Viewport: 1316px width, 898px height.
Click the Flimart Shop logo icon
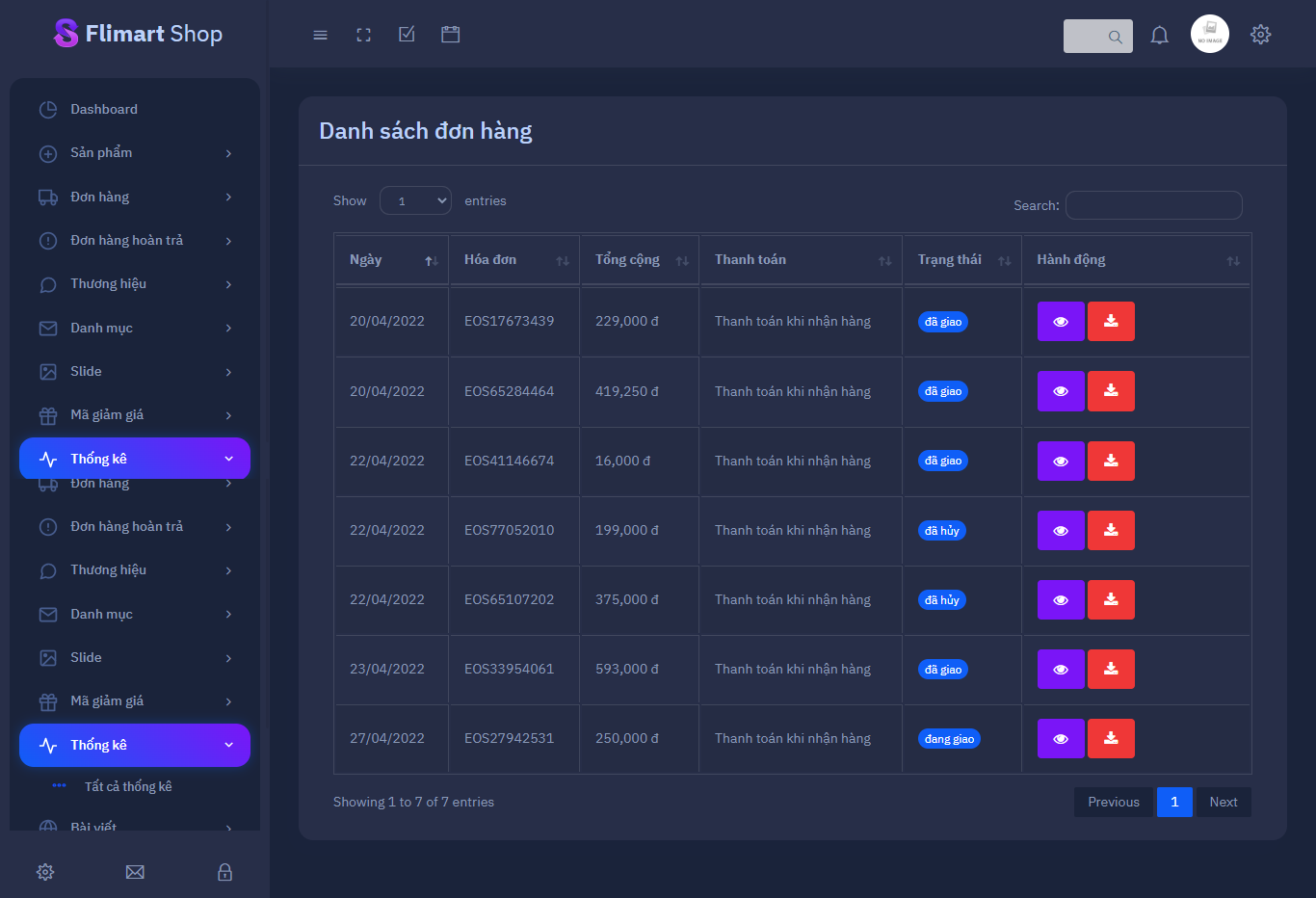pos(65,33)
